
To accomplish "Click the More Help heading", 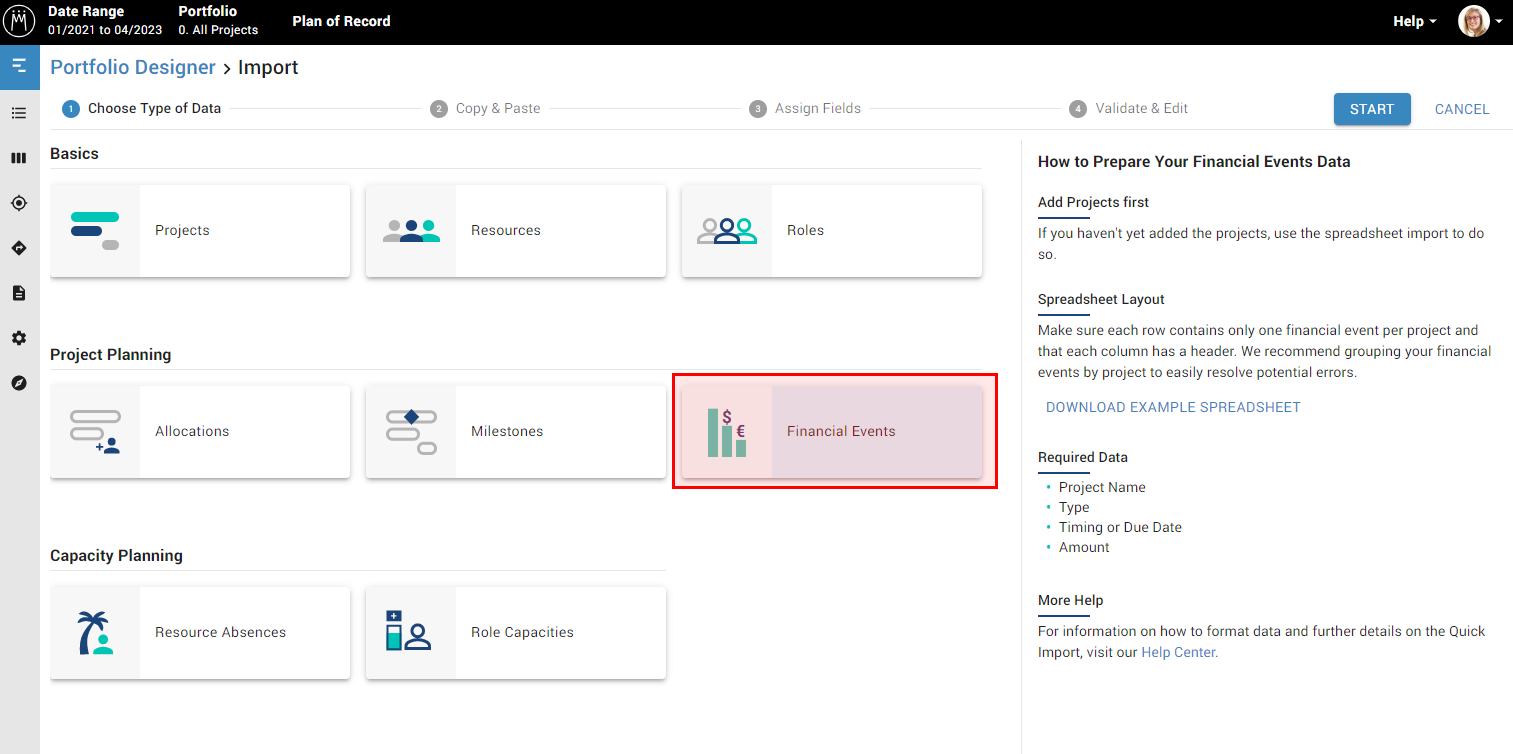I will click(1071, 600).
